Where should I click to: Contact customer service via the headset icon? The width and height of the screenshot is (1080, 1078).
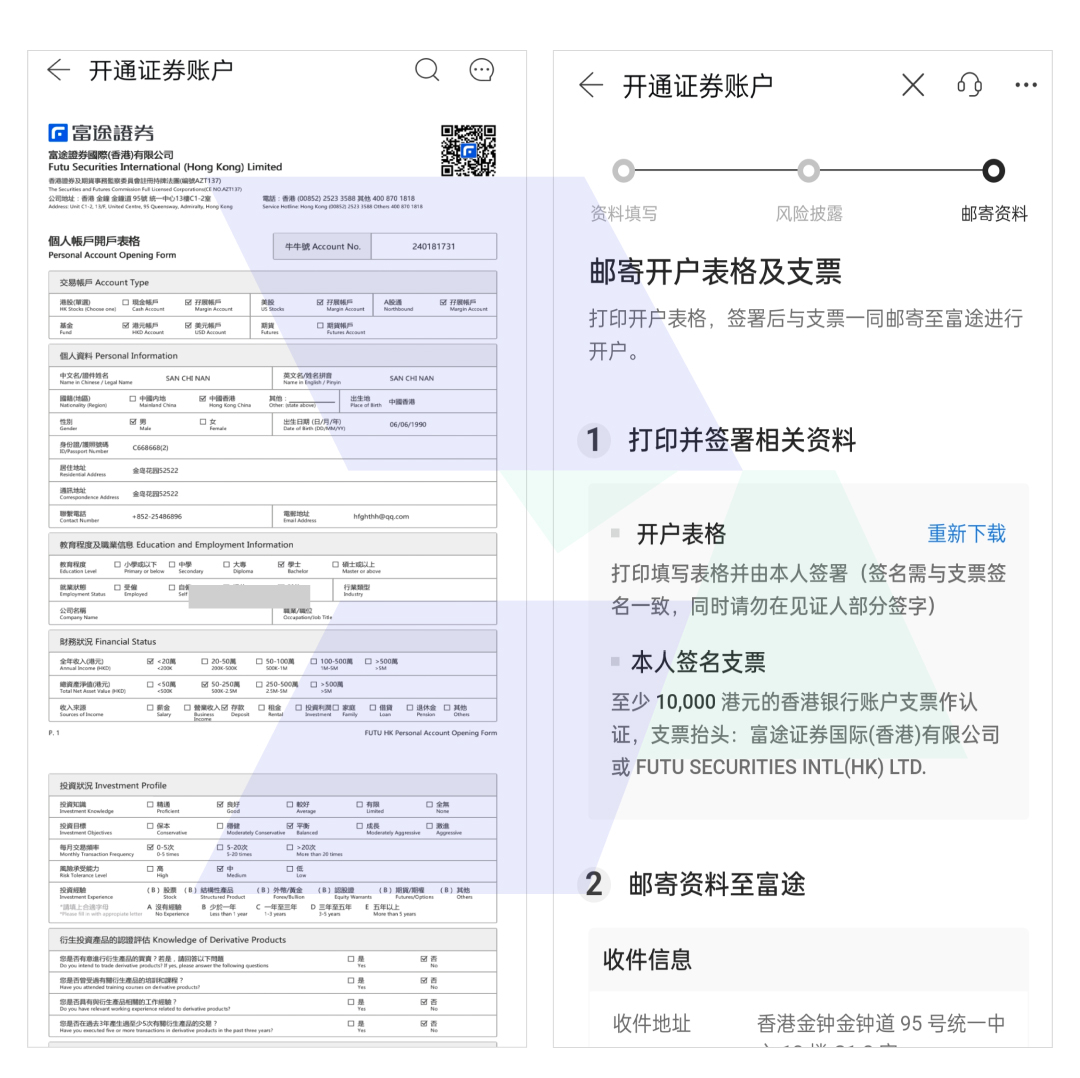tap(969, 85)
